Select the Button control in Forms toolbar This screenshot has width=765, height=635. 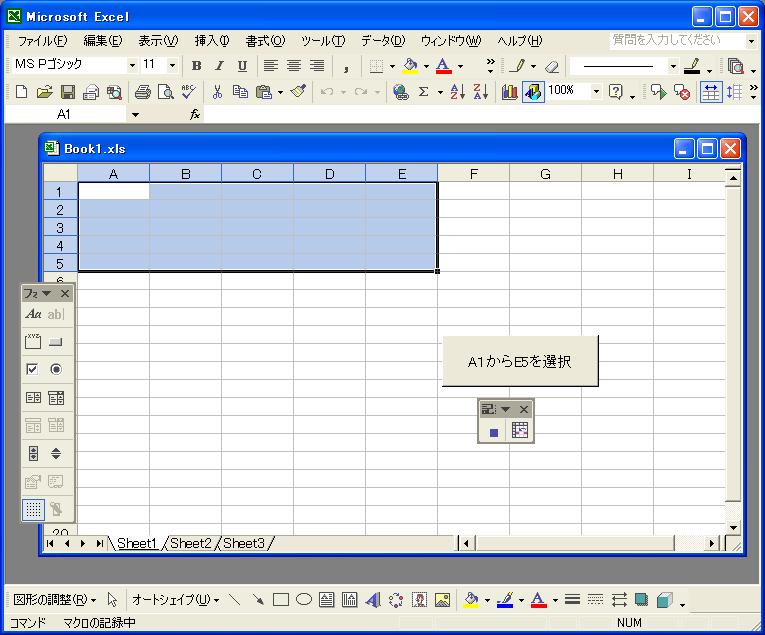[x=56, y=341]
